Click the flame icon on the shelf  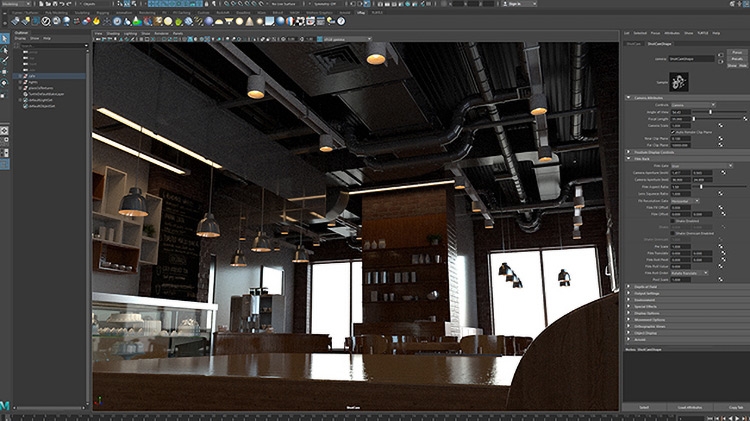(x=97, y=21)
